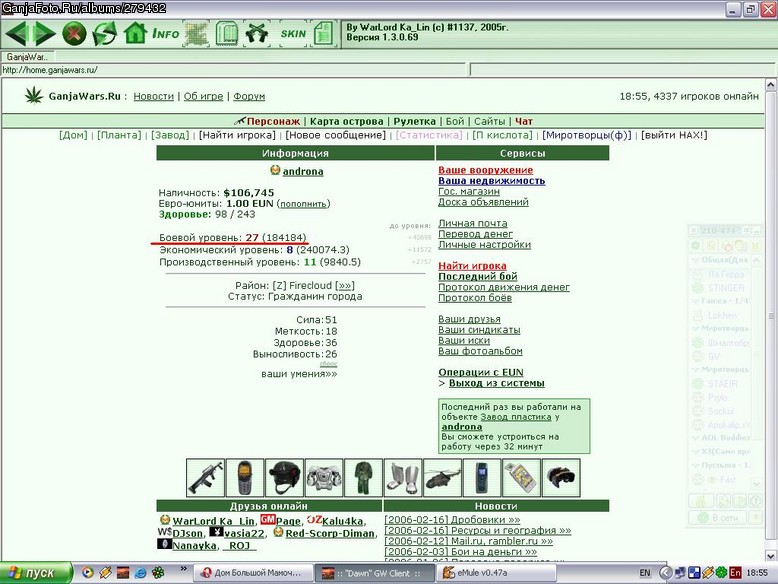Go home via the house icon
The height and width of the screenshot is (584, 778).
pyautogui.click(x=135, y=34)
